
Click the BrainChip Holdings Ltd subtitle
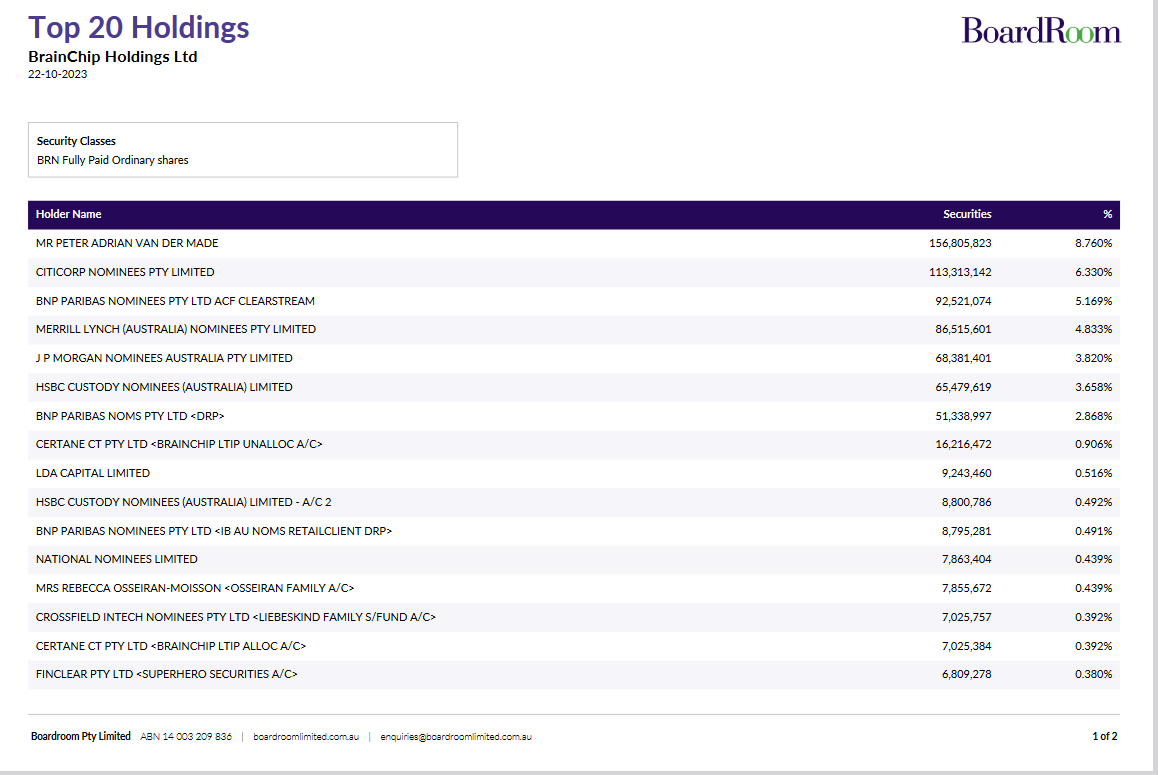[x=112, y=57]
